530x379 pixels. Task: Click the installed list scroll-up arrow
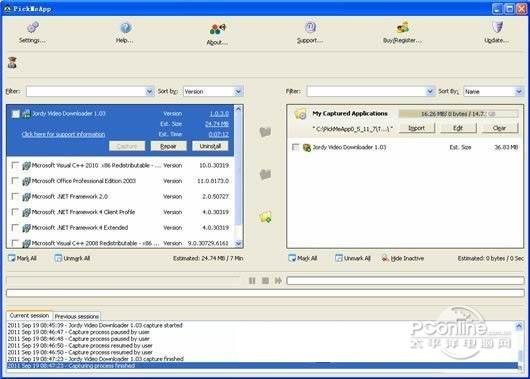pos(238,109)
